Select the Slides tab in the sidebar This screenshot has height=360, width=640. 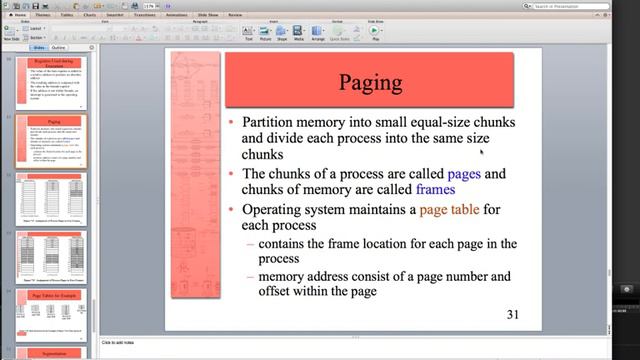click(x=39, y=48)
